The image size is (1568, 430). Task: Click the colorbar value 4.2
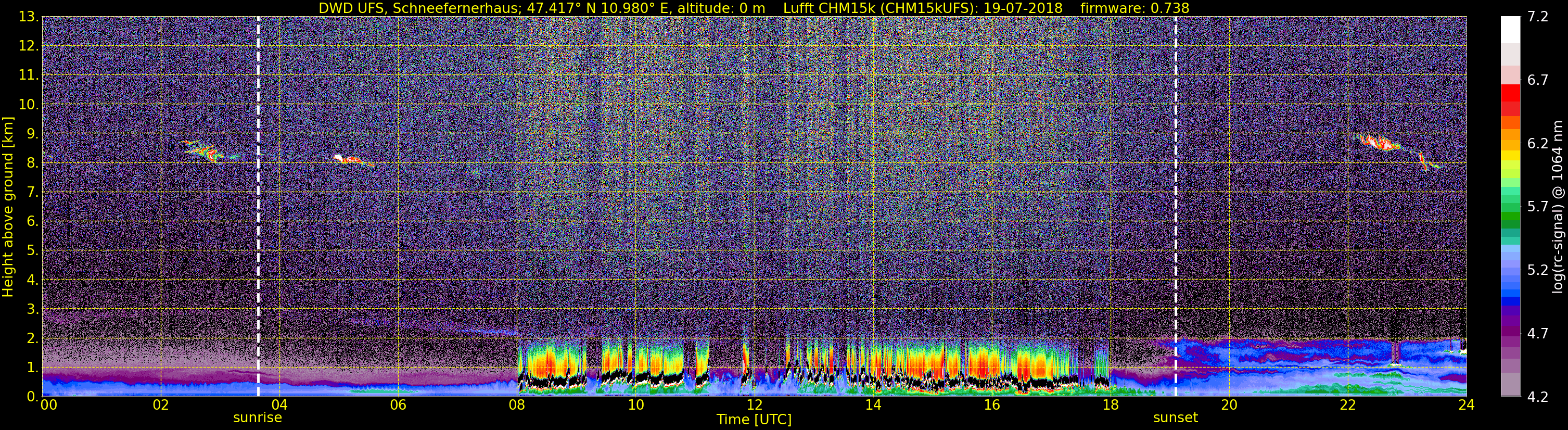(1538, 397)
